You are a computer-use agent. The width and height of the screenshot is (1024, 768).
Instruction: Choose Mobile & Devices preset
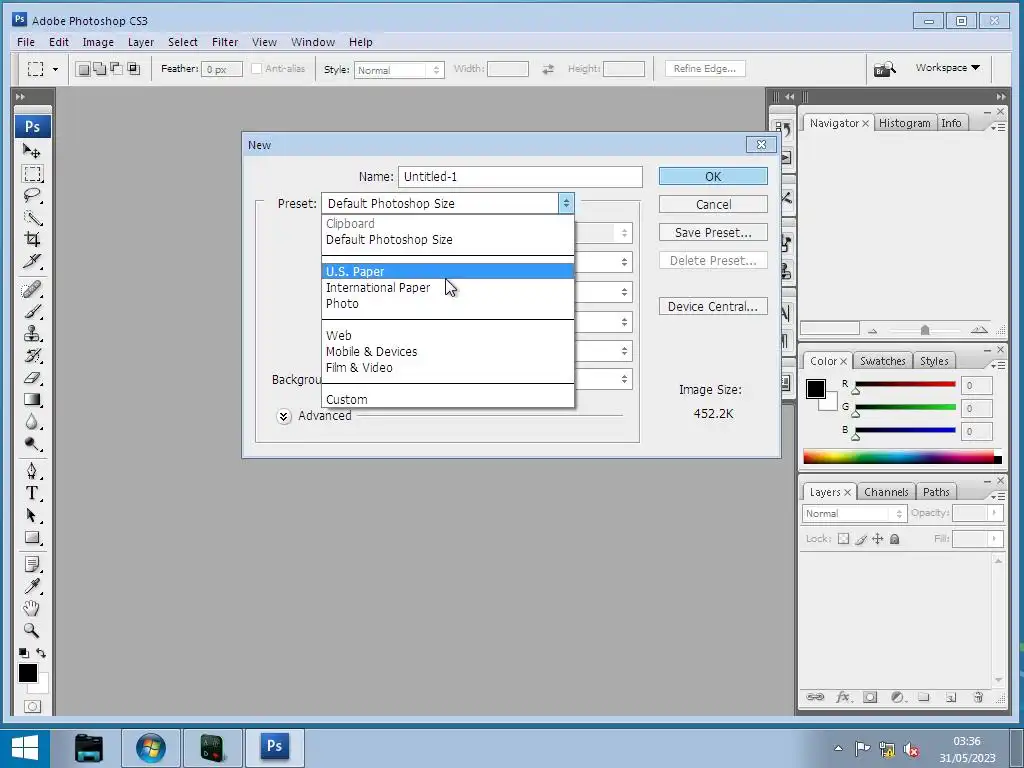point(447,351)
